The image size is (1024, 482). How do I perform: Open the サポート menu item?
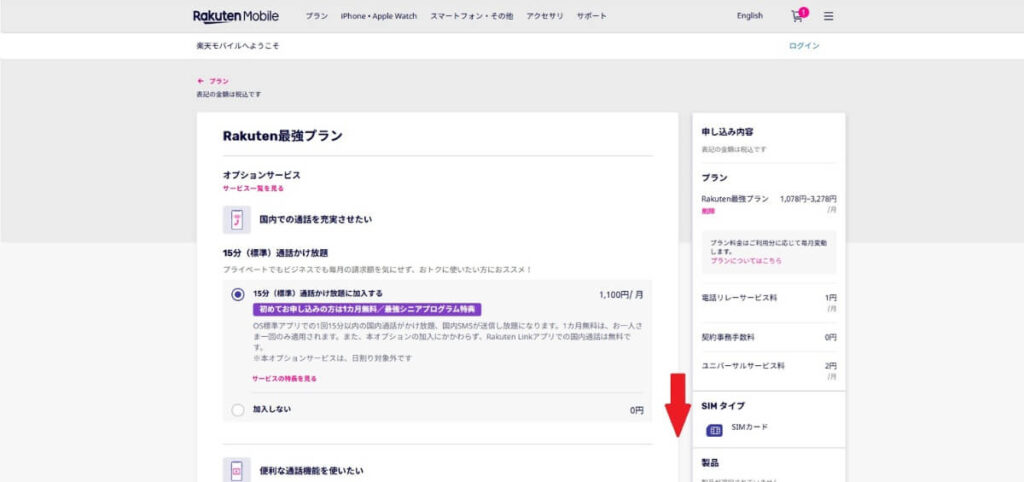point(592,16)
